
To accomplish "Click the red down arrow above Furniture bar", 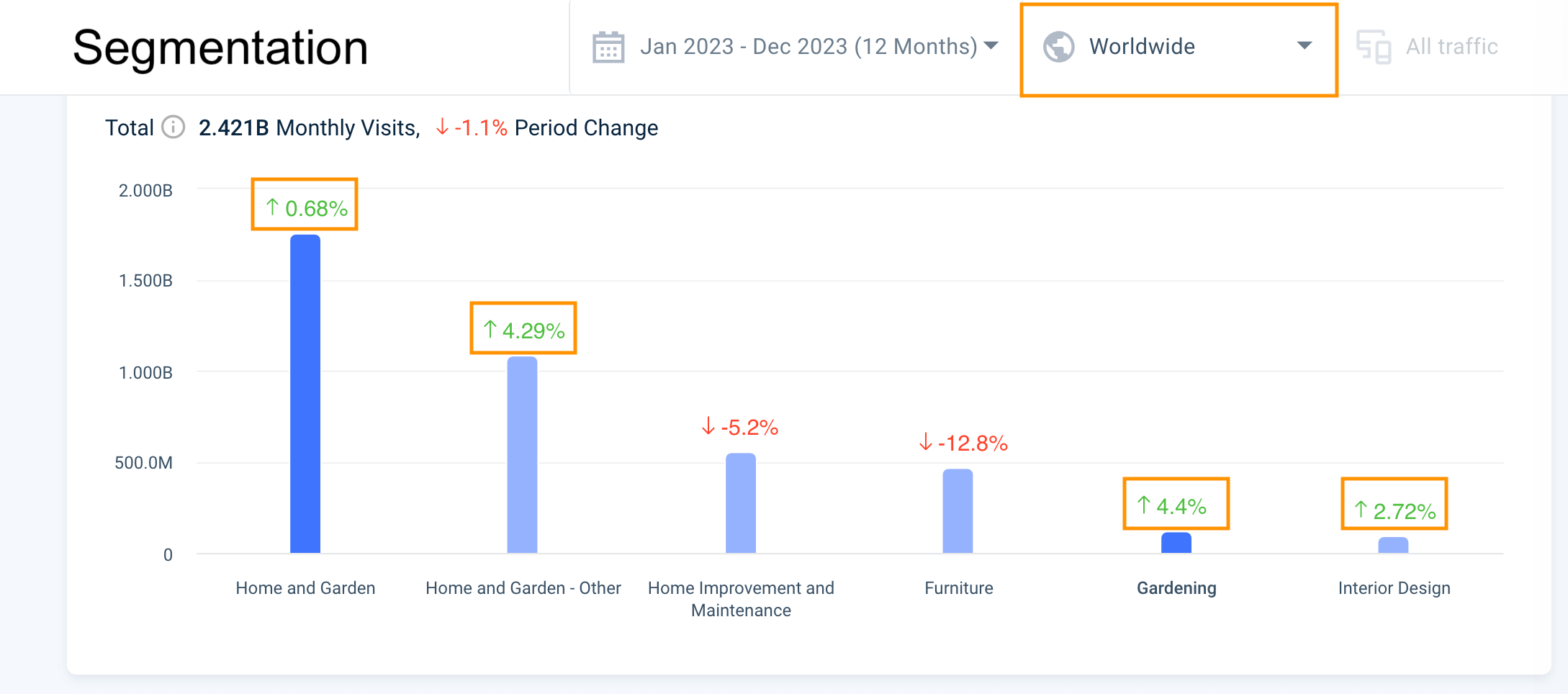I will point(926,441).
